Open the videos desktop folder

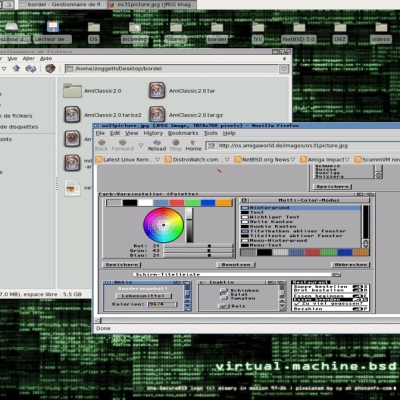[x=381, y=27]
